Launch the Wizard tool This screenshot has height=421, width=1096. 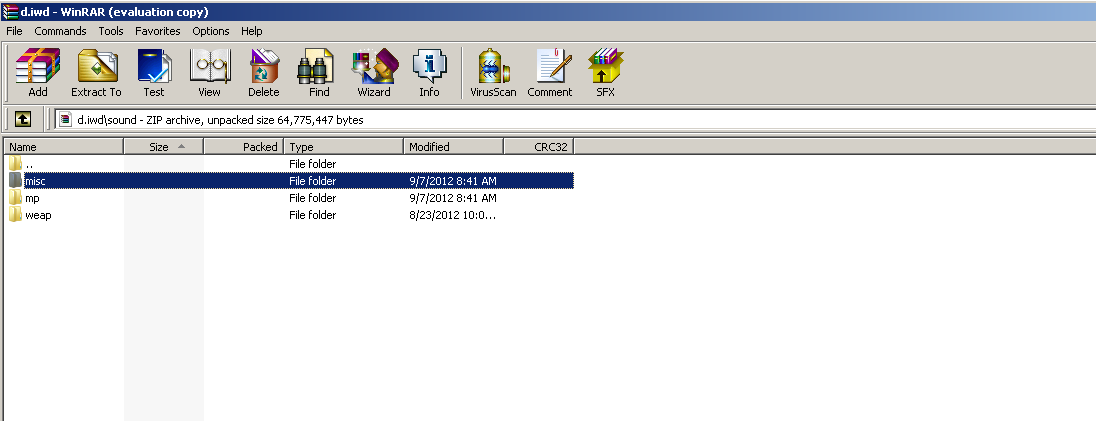[x=374, y=73]
